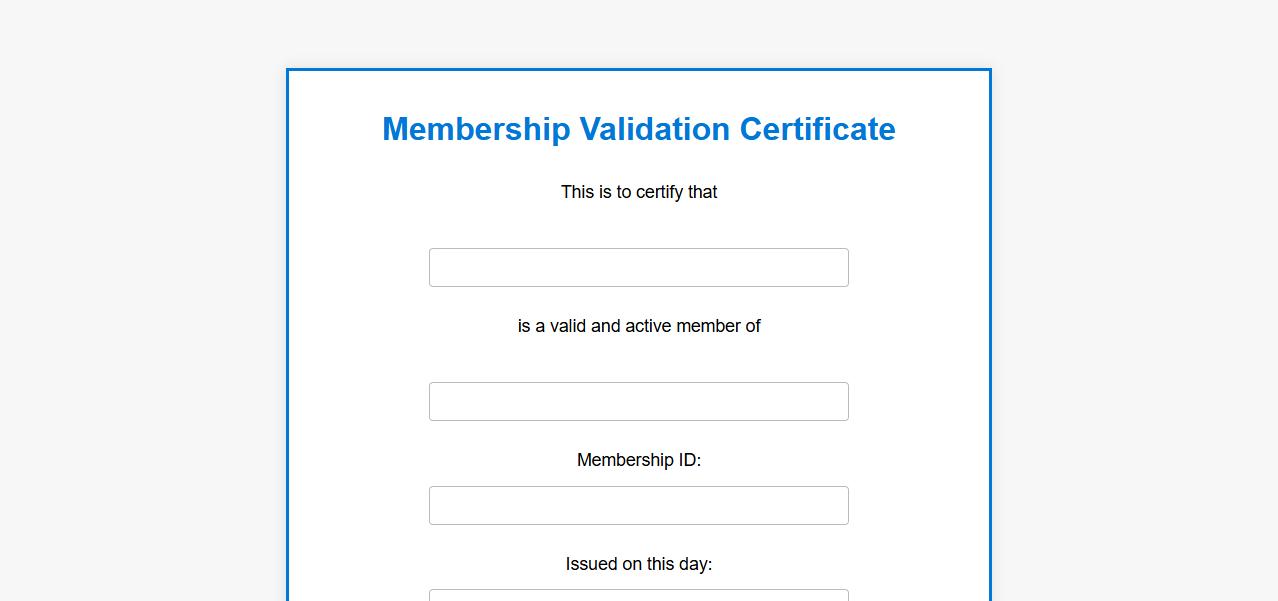Click the issue date field at bottom
This screenshot has width=1278, height=601.
(638, 595)
